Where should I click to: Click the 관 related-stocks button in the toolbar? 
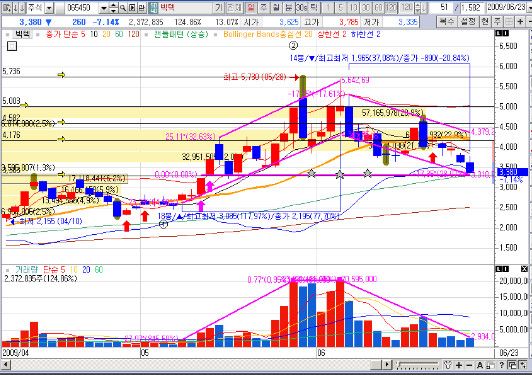click(141, 7)
